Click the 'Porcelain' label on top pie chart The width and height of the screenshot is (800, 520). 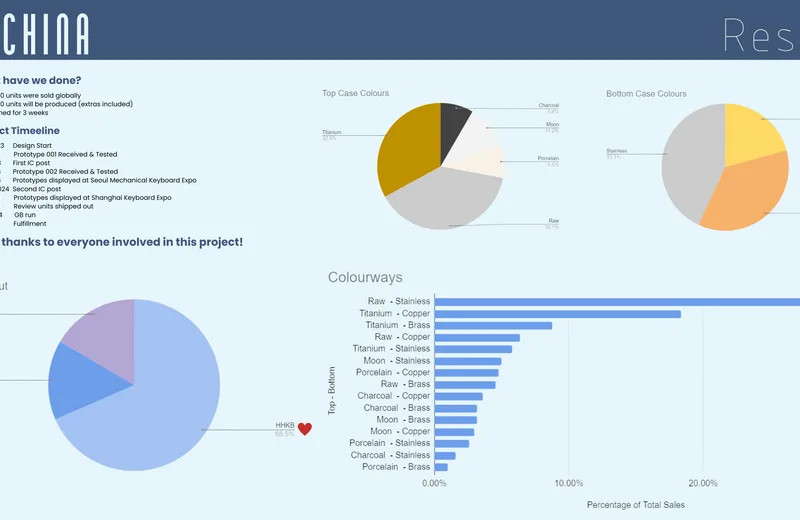pyautogui.click(x=548, y=158)
